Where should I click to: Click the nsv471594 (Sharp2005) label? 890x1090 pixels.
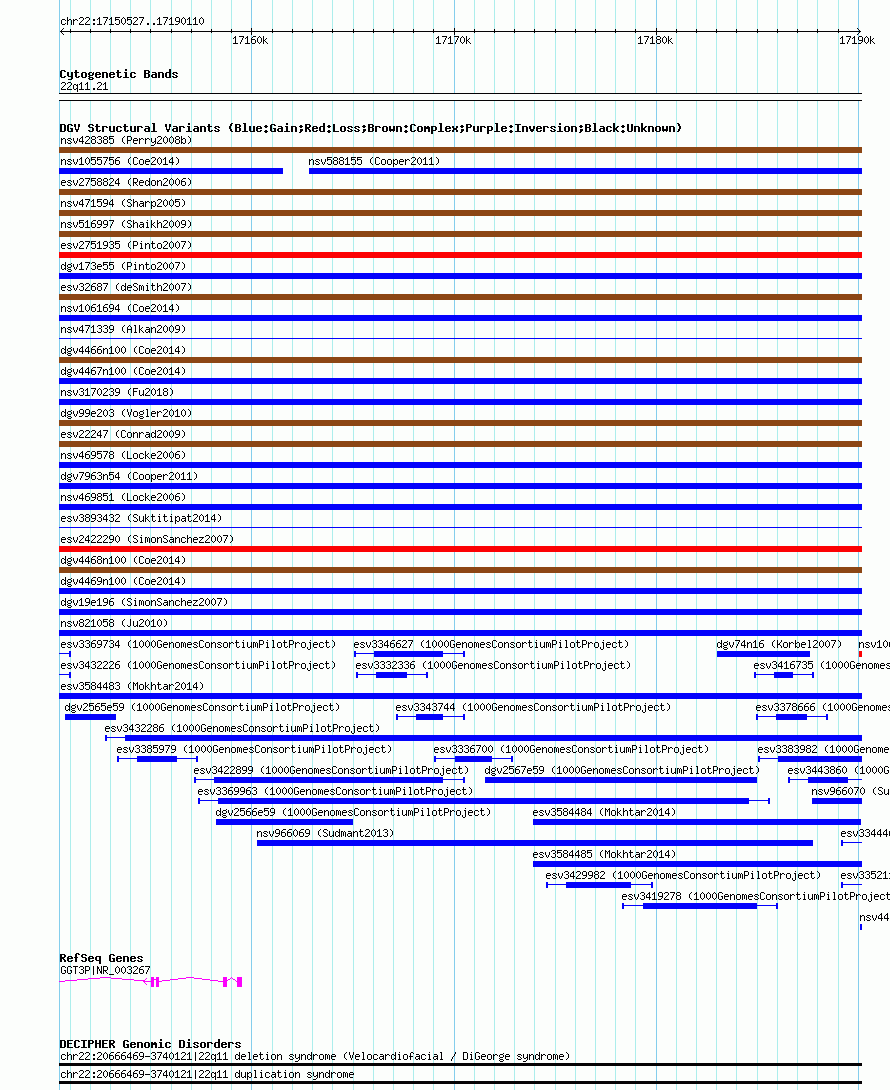point(123,203)
